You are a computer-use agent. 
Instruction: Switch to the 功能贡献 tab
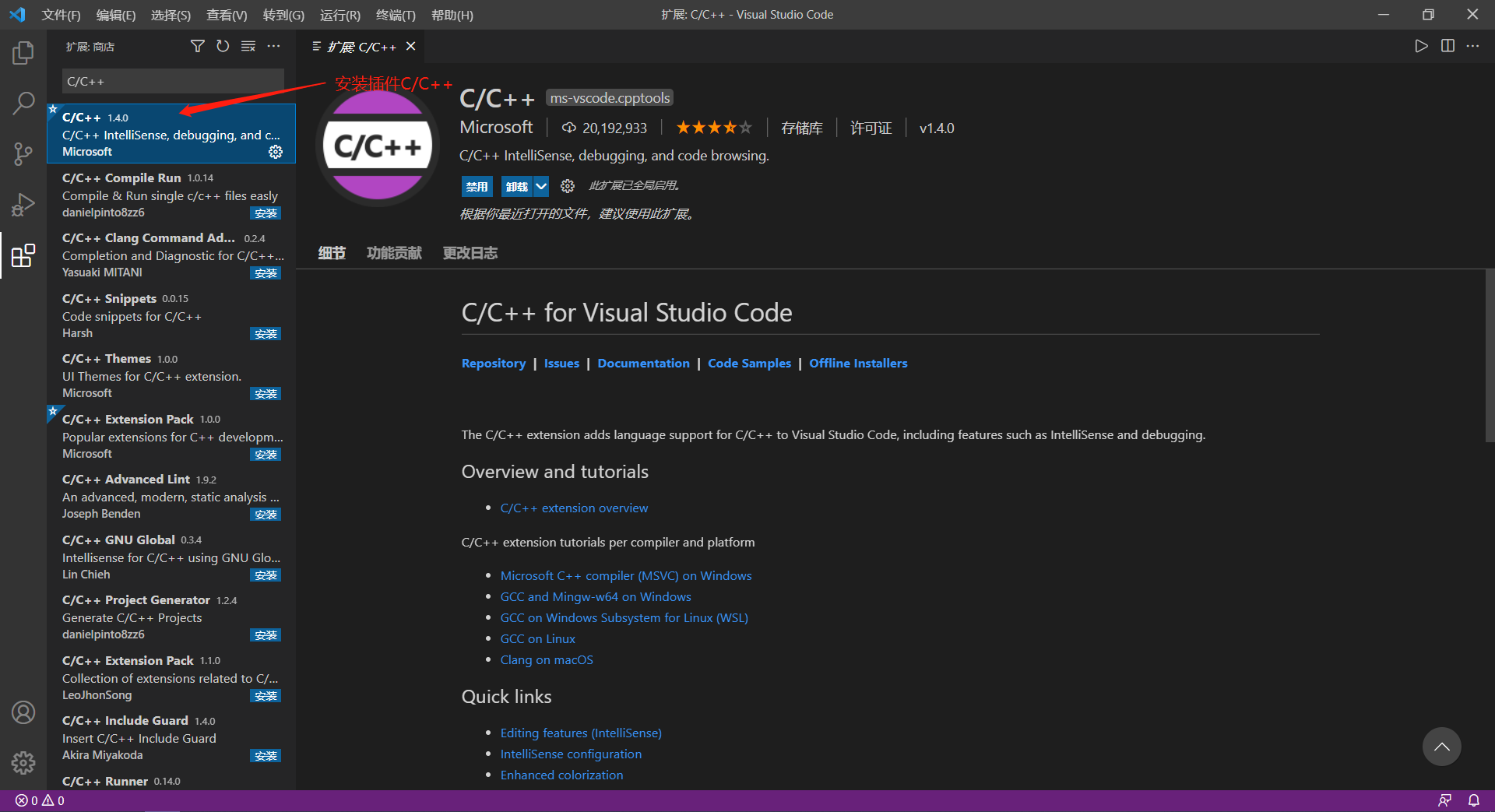(x=394, y=253)
